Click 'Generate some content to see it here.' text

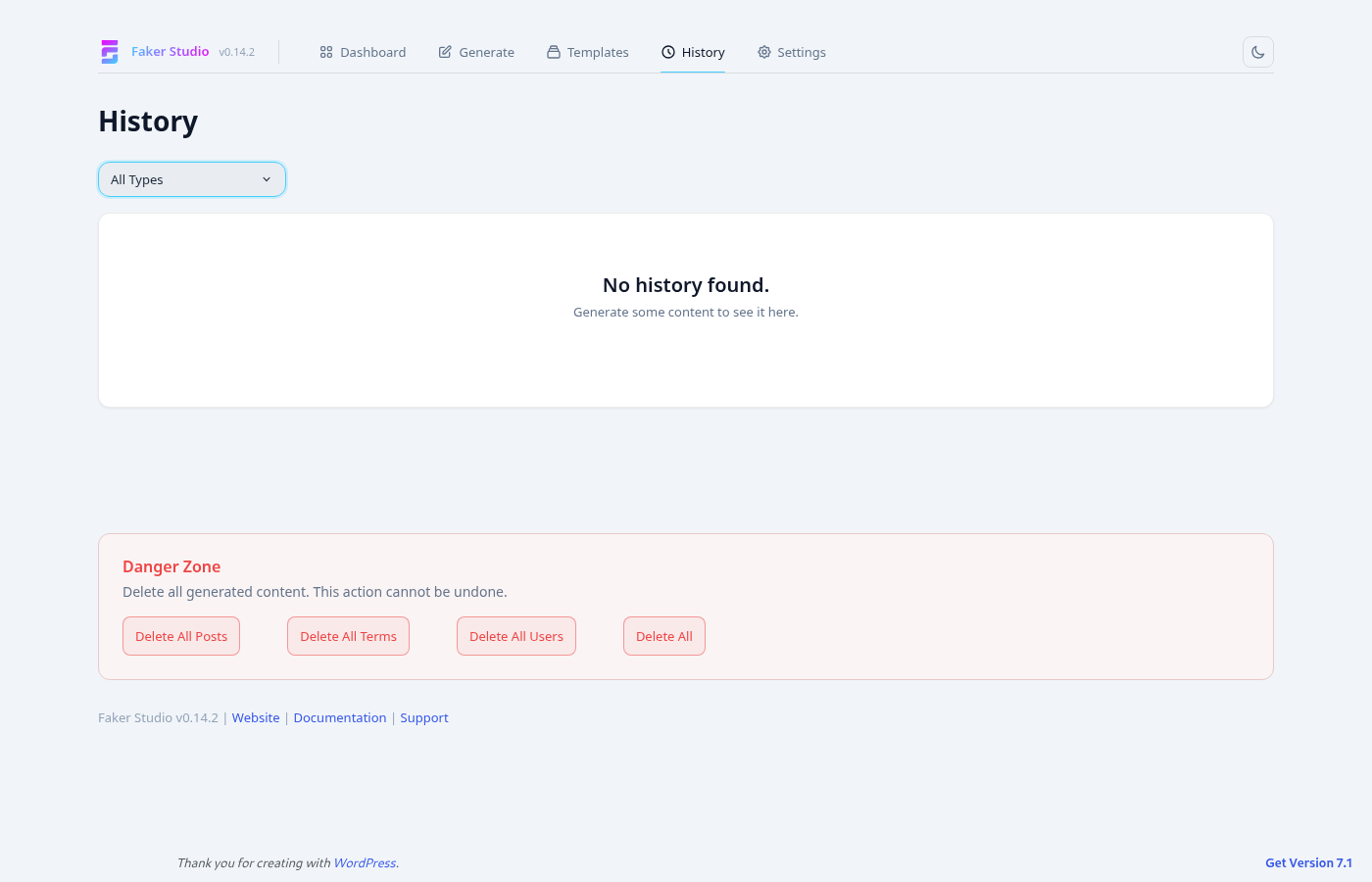click(686, 313)
